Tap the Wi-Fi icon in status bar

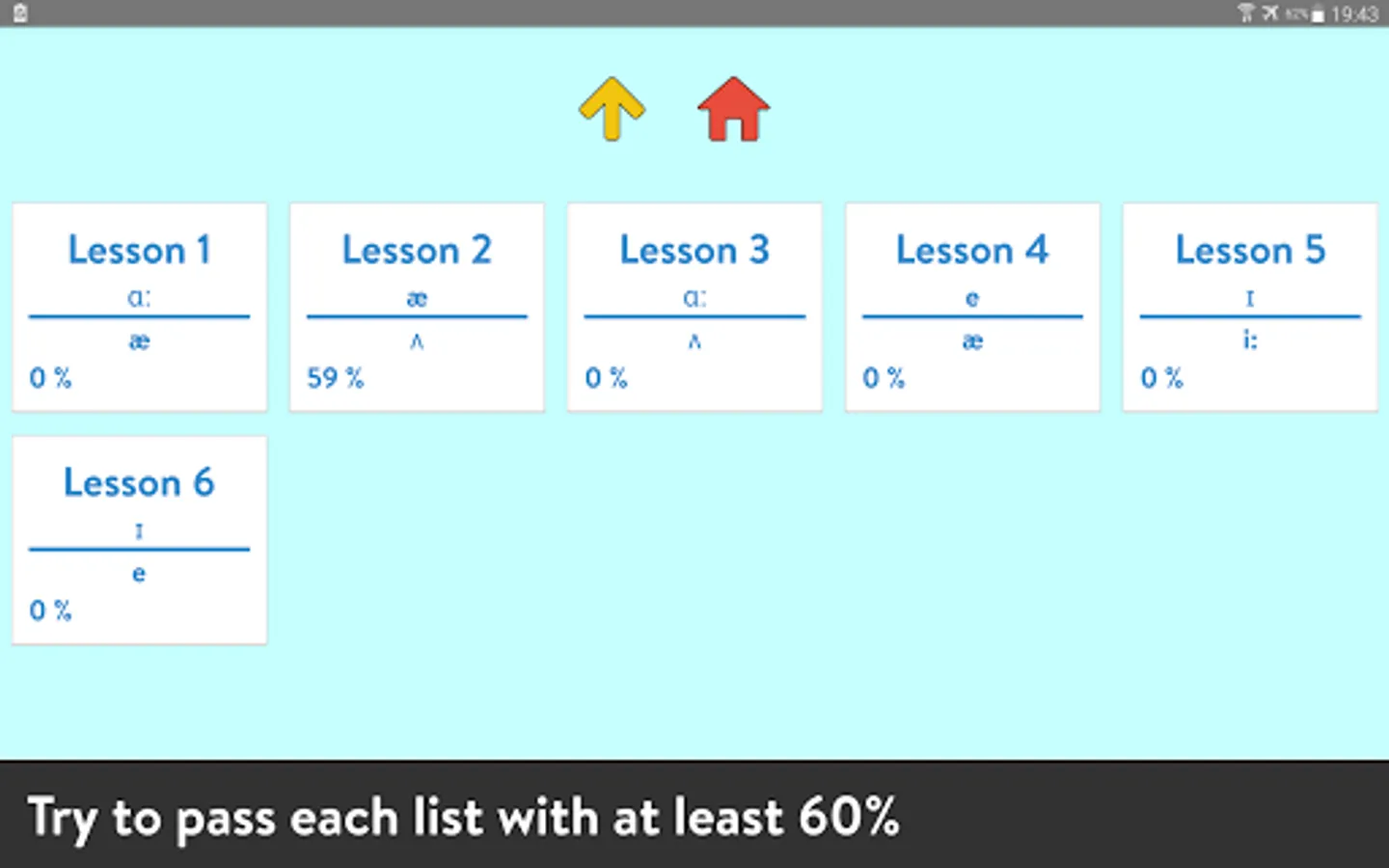pos(1245,14)
